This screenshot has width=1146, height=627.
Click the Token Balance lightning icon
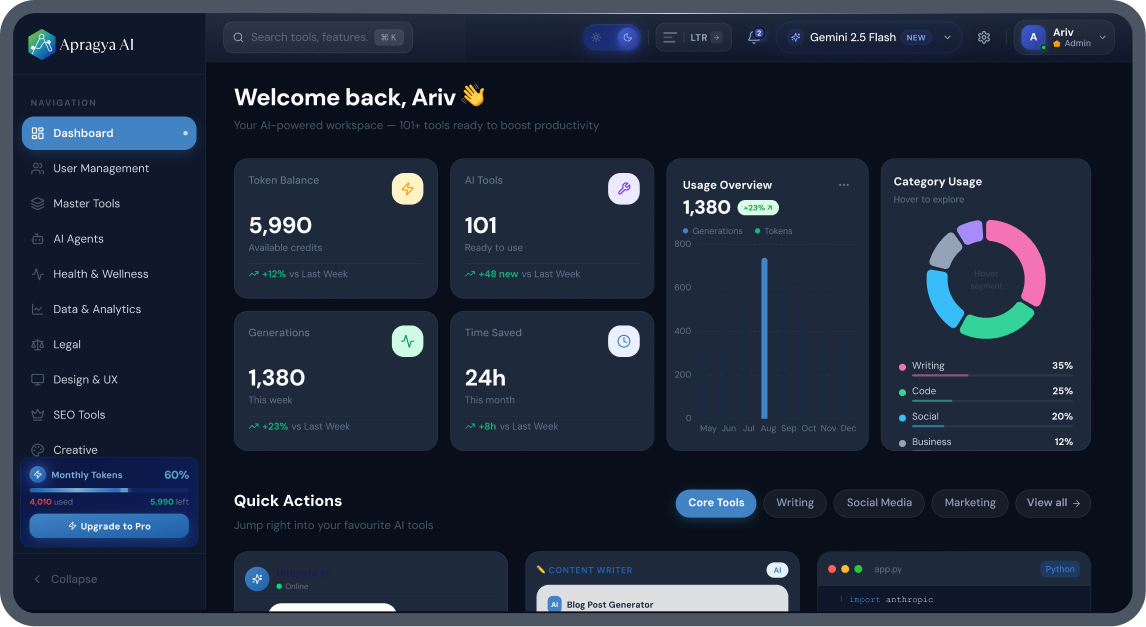407,189
